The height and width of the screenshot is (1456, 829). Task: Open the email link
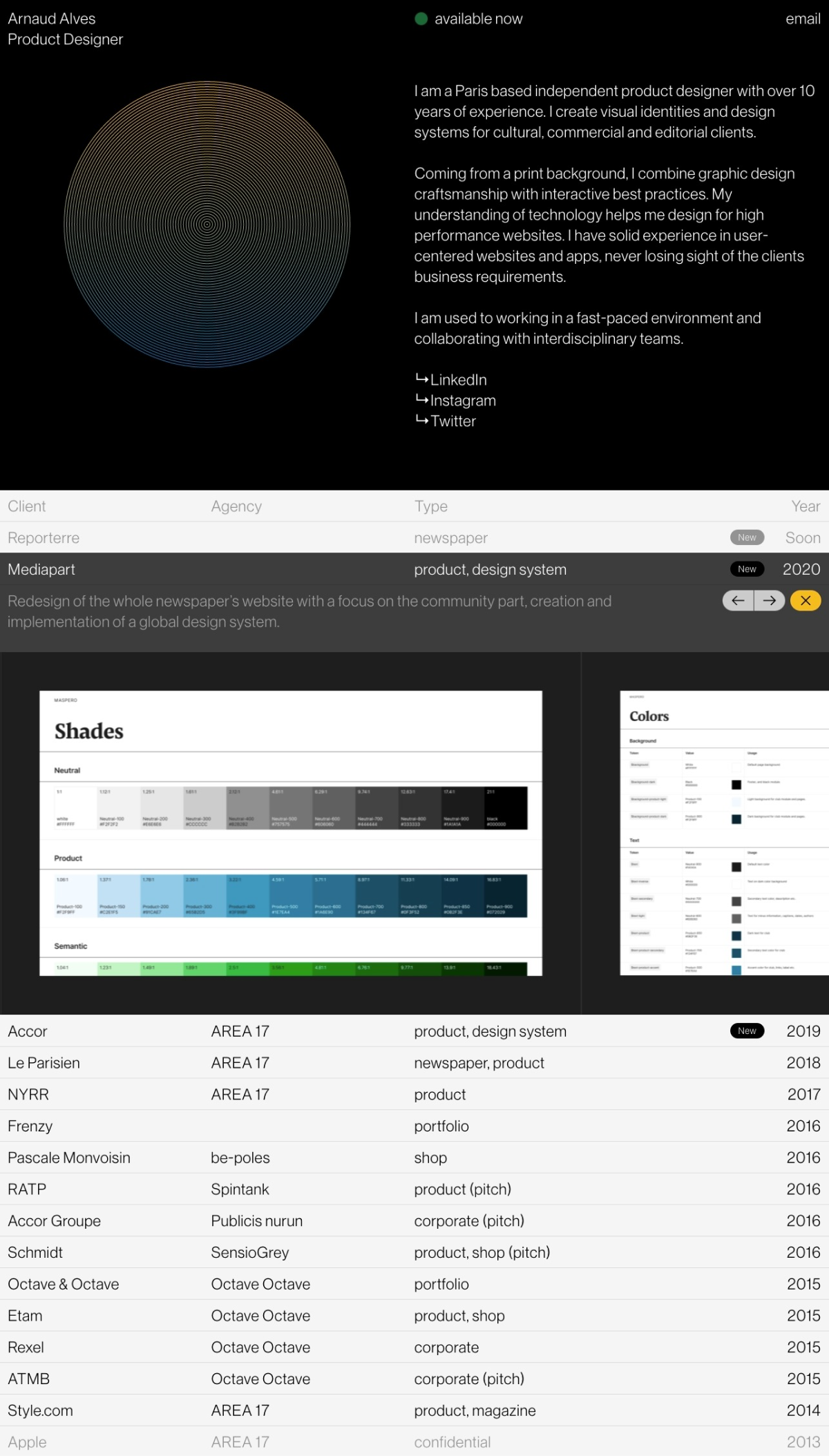[803, 19]
